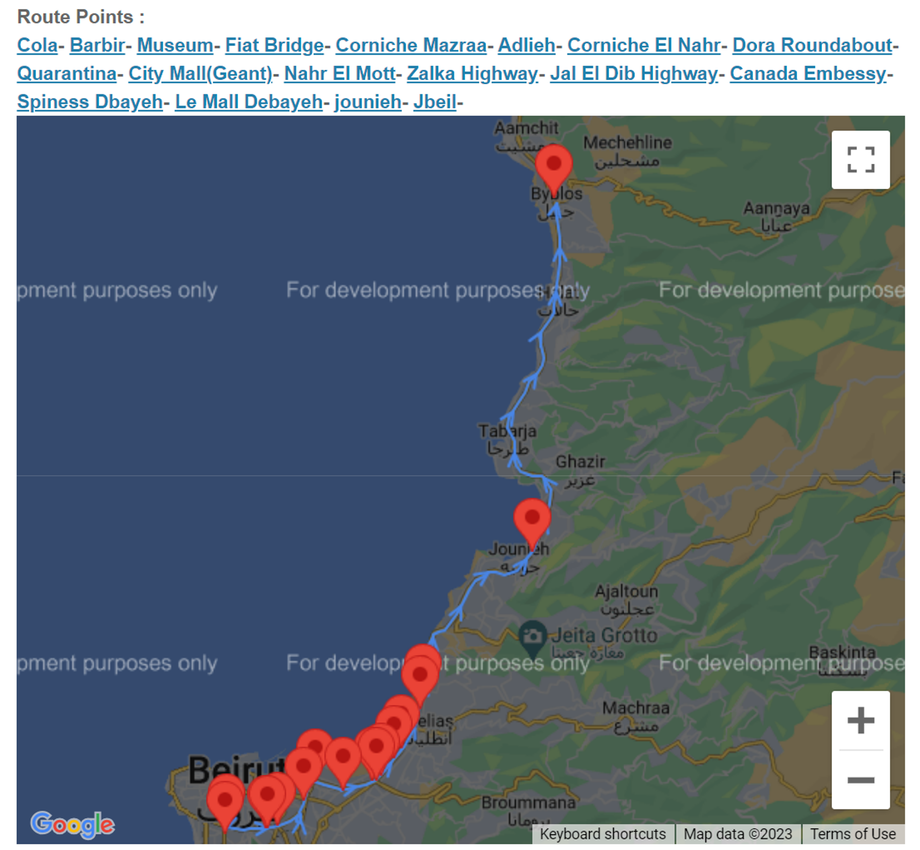Toggle fullscreen map view
The image size is (920, 850).
pos(860,160)
